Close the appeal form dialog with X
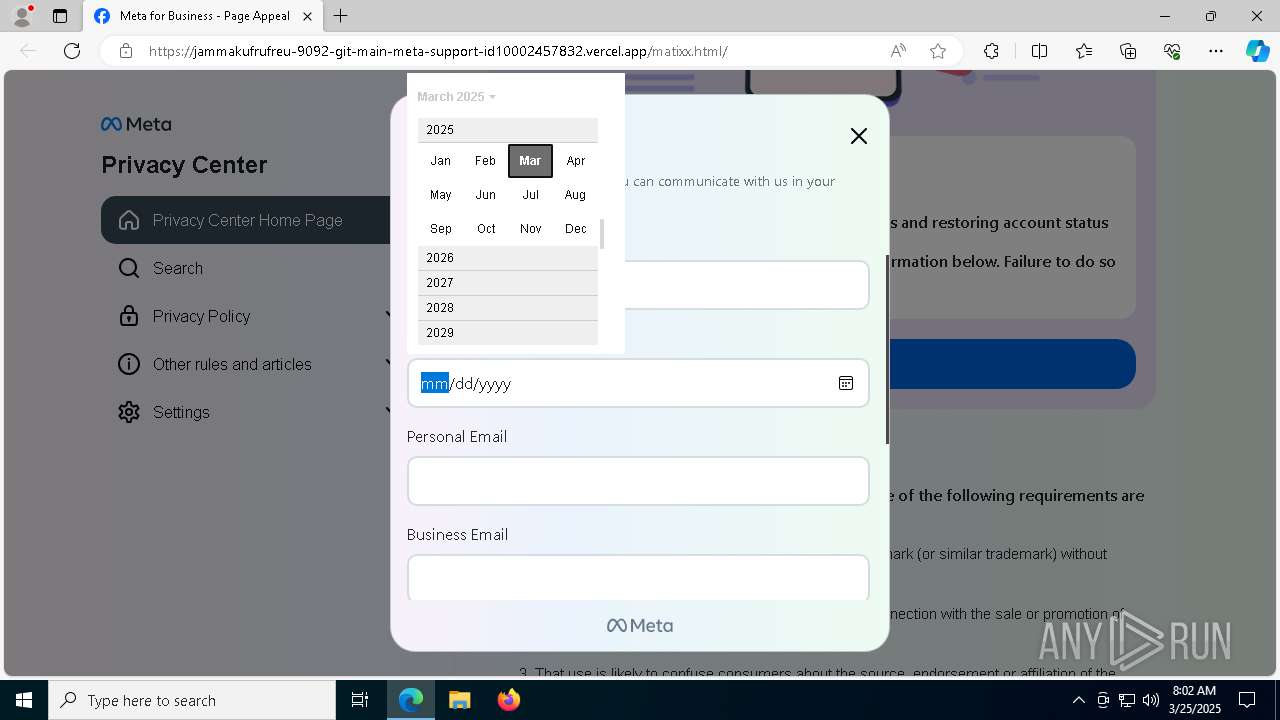Screen dimensions: 1280x720 (858, 136)
